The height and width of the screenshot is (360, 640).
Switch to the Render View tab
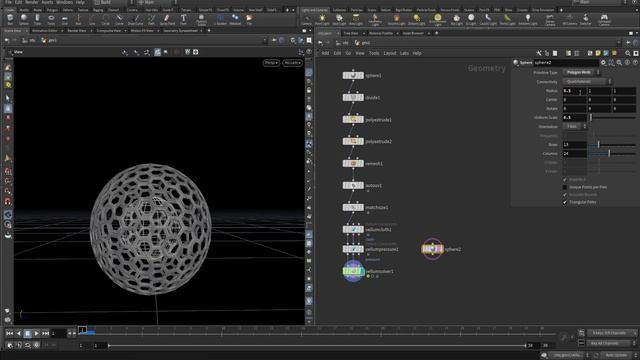[x=77, y=31]
